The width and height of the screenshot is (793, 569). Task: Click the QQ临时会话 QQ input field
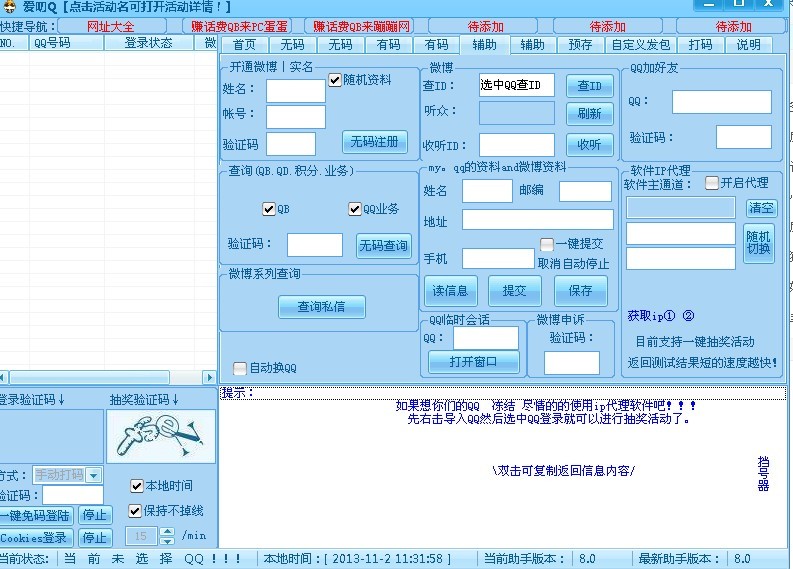(486, 338)
